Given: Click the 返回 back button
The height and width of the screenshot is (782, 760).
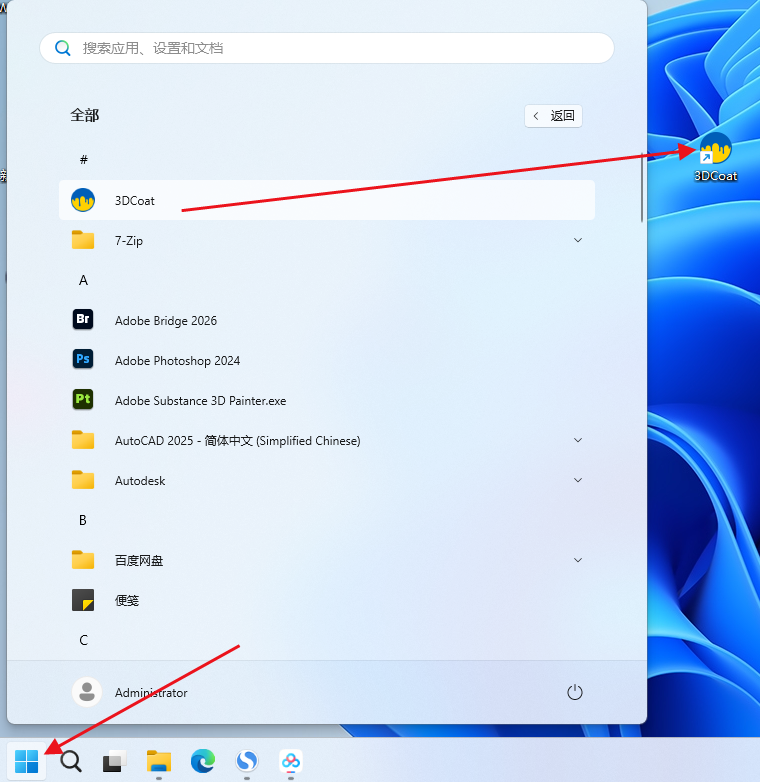Looking at the screenshot, I should (x=553, y=116).
